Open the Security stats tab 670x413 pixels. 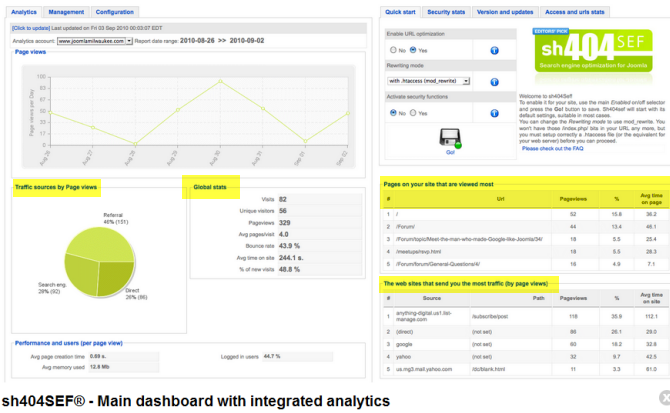(446, 12)
